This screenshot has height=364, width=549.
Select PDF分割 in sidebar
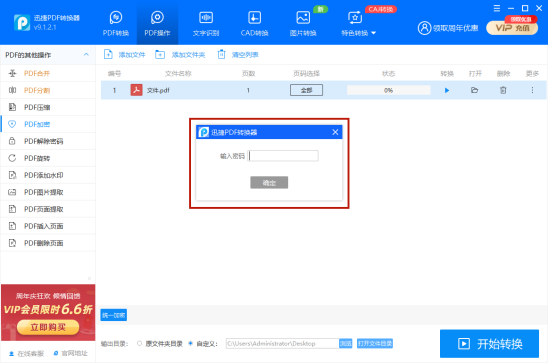coord(48,90)
